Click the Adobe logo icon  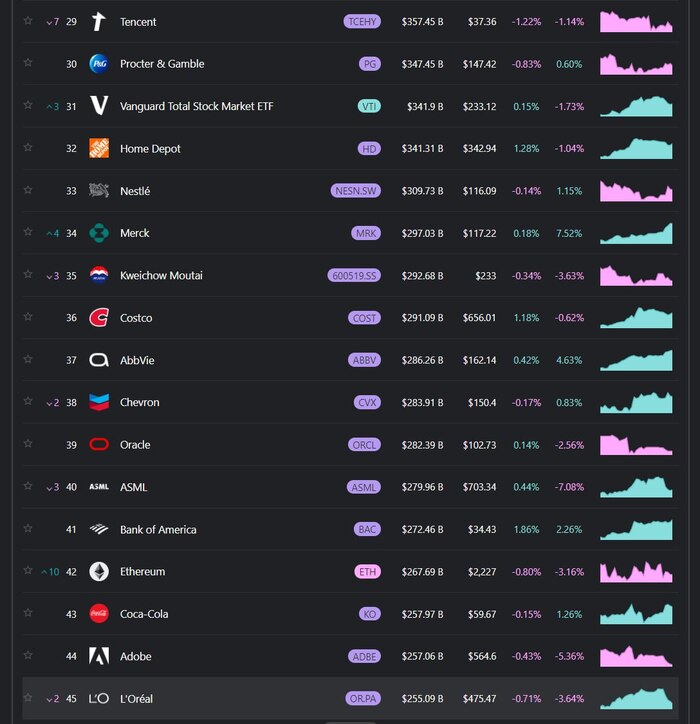98,656
